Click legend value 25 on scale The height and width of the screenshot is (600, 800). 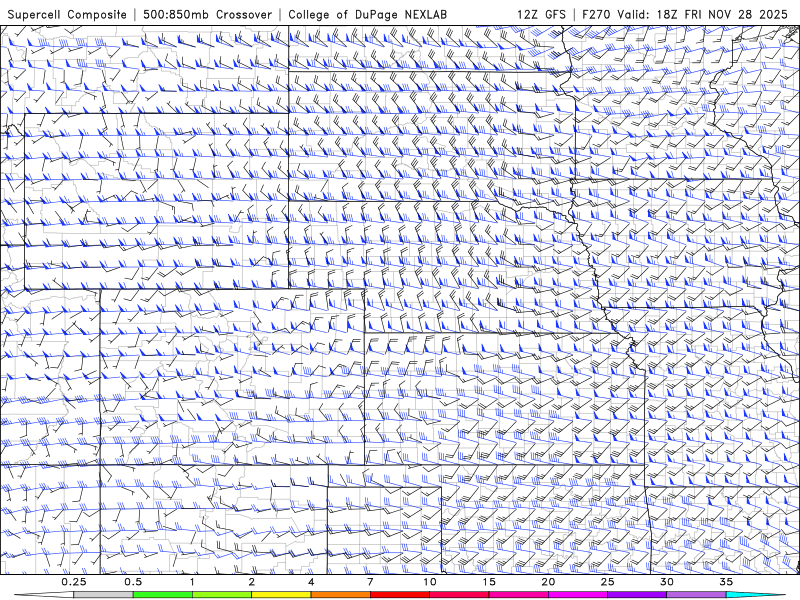point(607,582)
